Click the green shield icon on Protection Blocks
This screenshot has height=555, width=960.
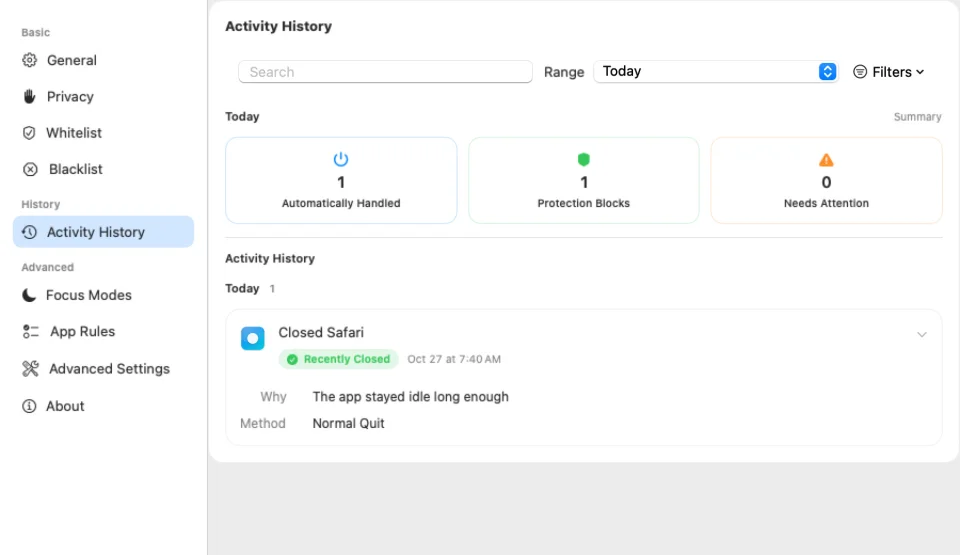(583, 159)
